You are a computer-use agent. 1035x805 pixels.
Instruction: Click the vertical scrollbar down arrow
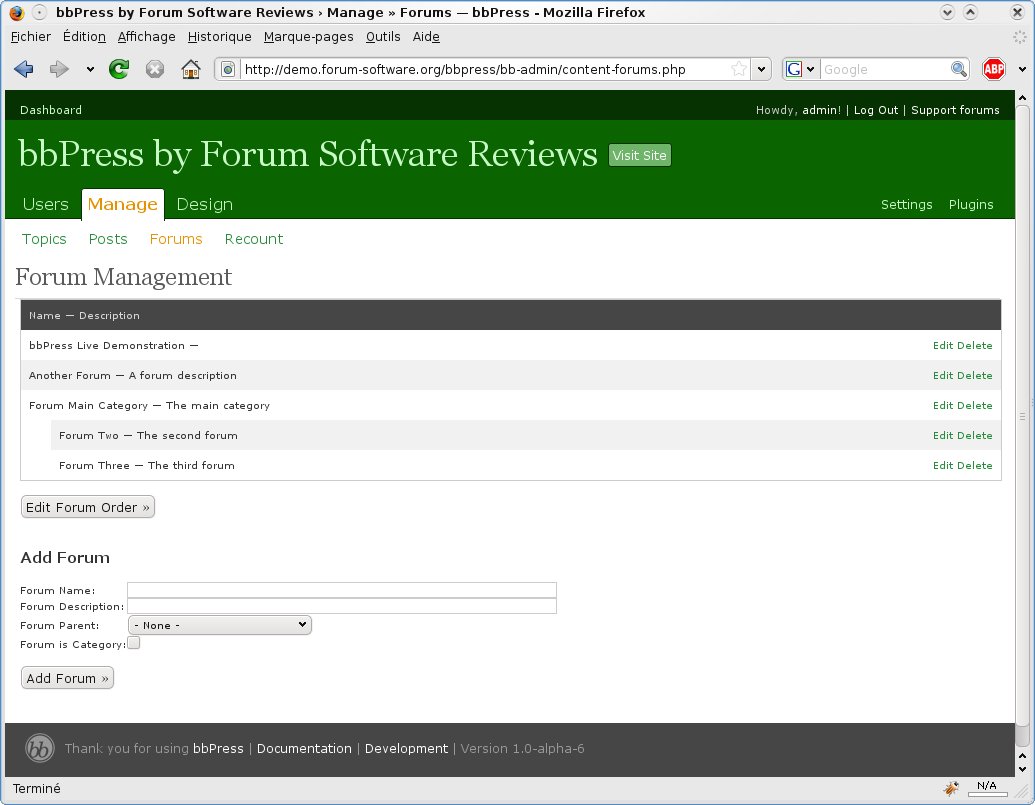(1022, 769)
